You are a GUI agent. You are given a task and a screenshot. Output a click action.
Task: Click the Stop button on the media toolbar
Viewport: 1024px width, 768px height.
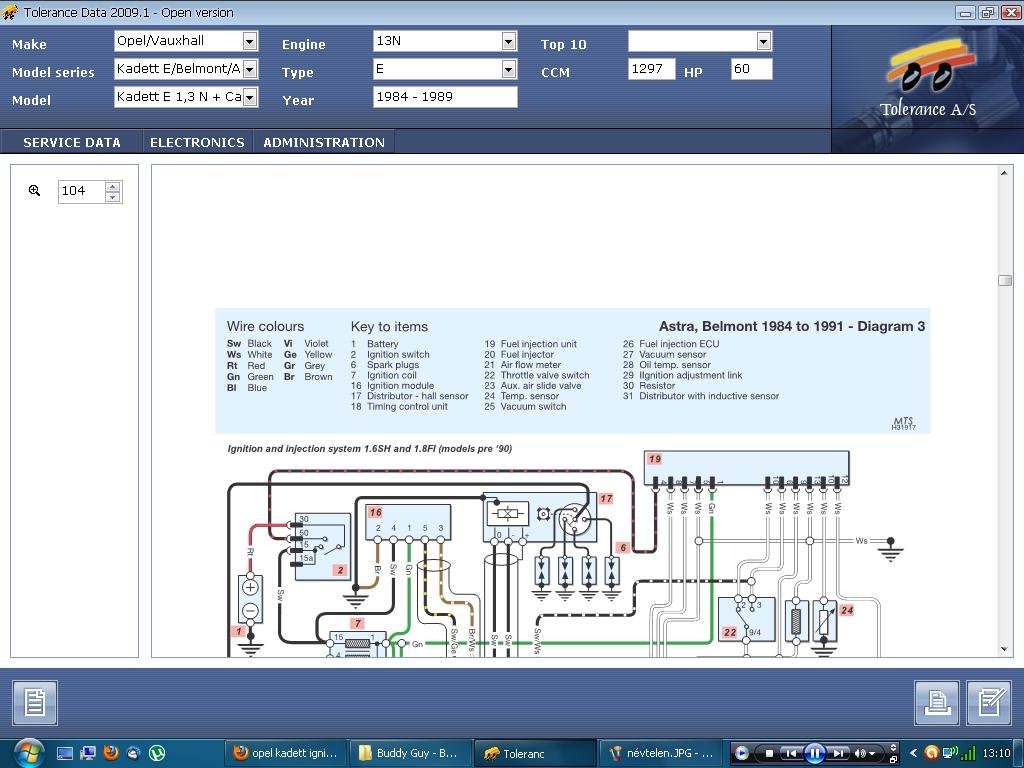(x=769, y=754)
